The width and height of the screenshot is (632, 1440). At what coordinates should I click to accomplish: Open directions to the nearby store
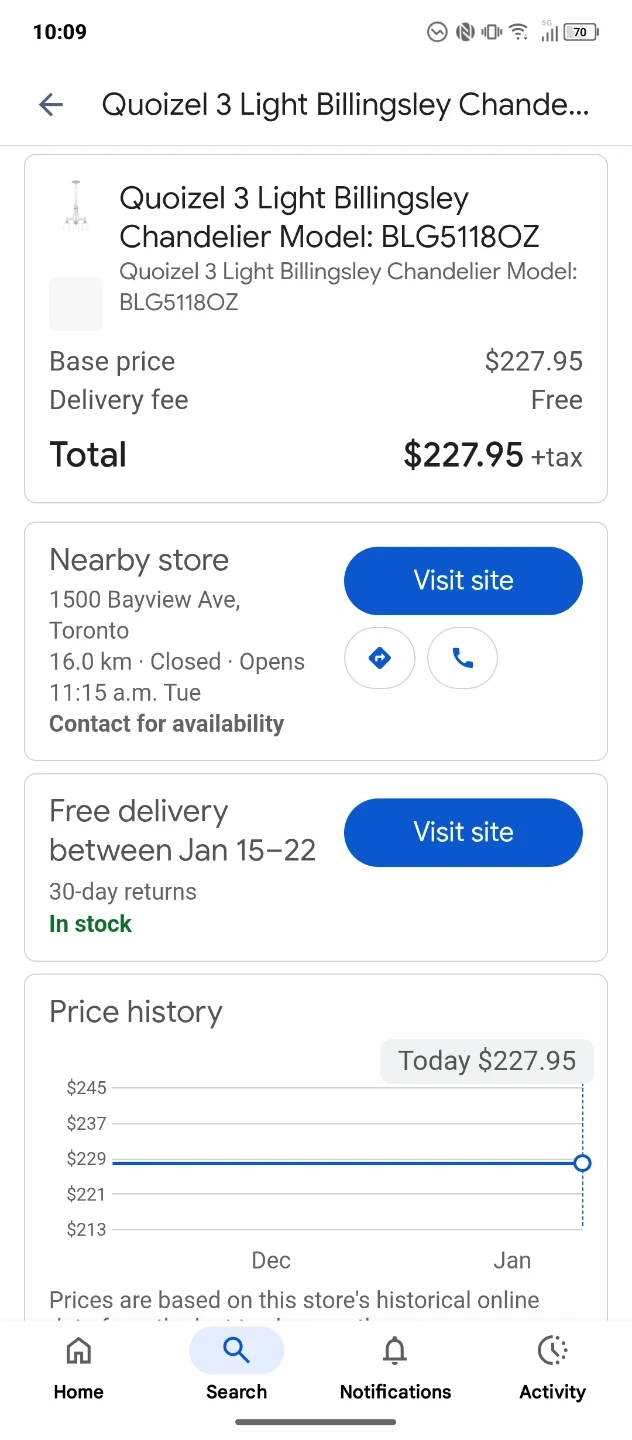(x=379, y=658)
